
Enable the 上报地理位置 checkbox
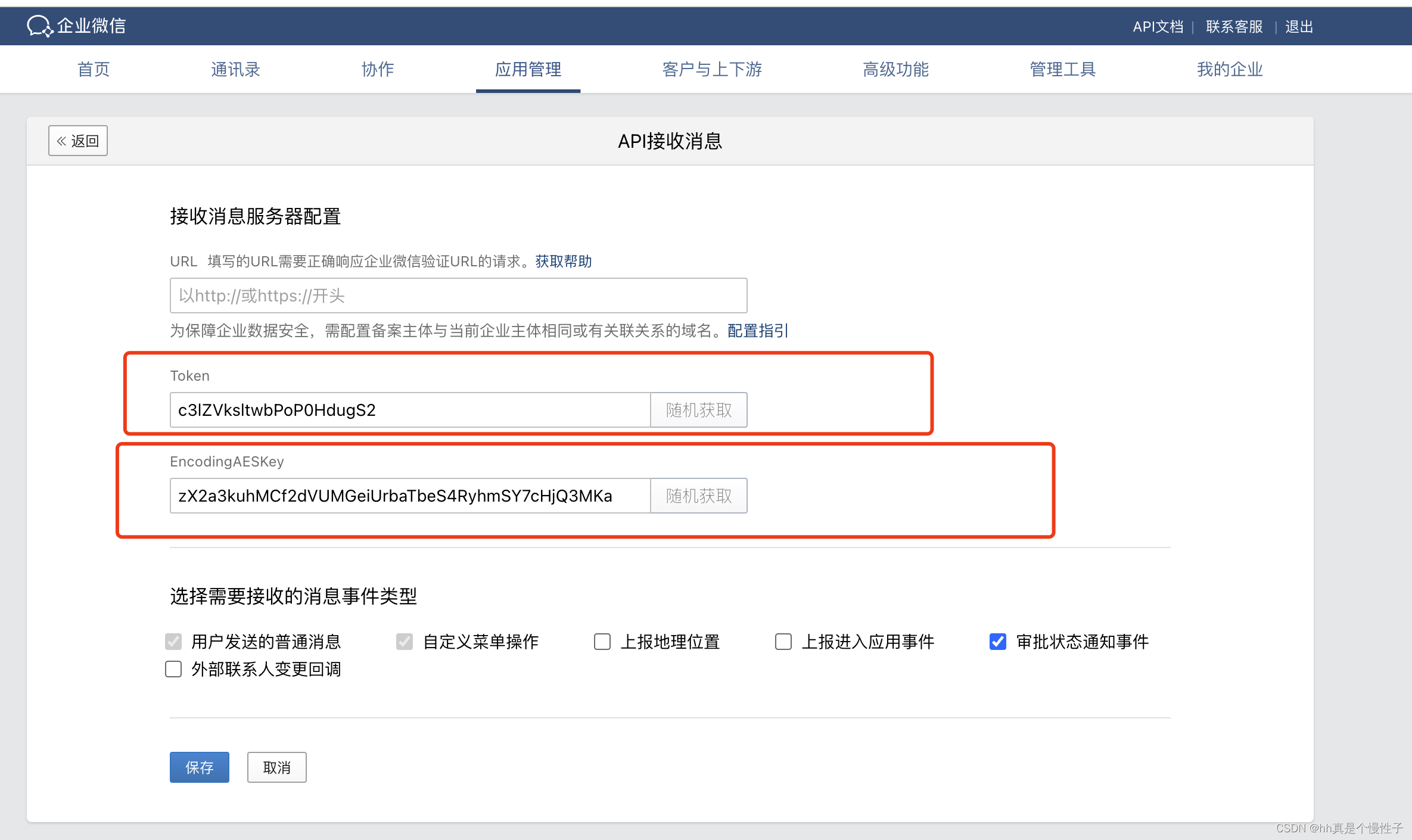602,642
